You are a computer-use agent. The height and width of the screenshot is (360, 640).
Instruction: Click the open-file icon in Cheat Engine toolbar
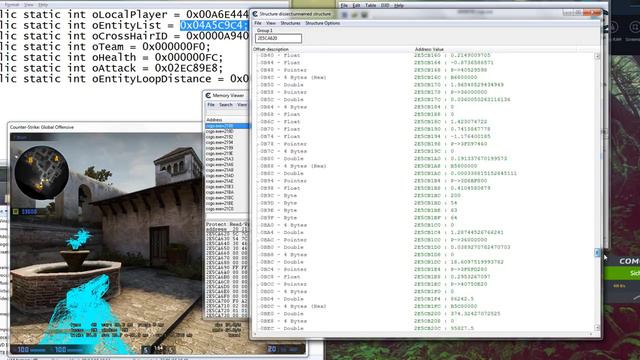tap(354, 15)
